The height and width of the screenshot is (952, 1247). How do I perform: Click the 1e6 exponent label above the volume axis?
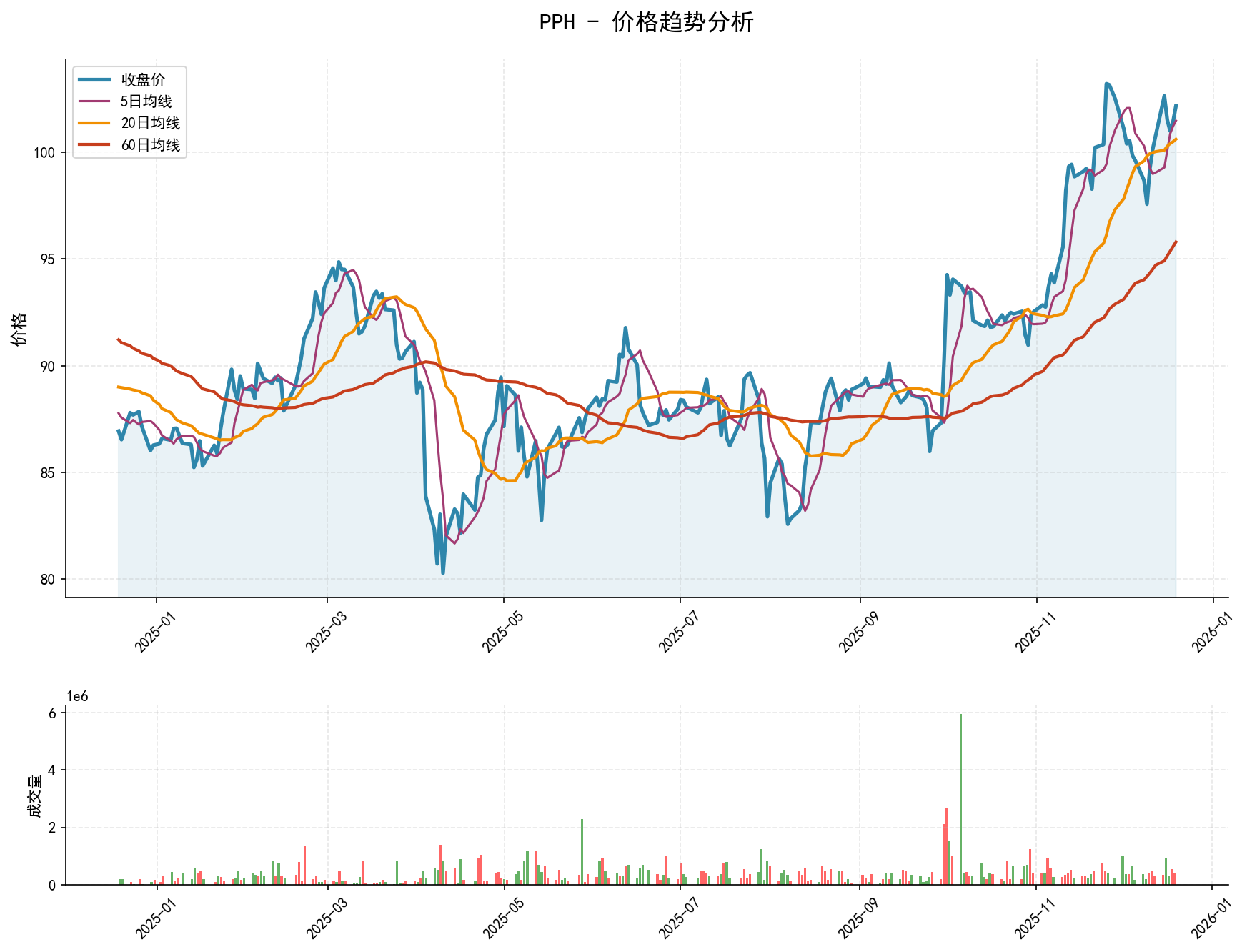77,697
